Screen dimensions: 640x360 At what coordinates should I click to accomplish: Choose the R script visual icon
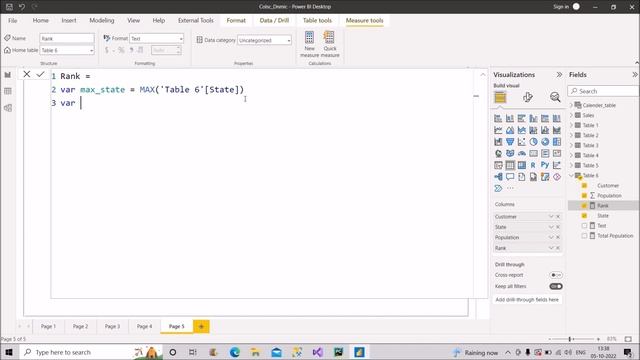click(x=533, y=165)
